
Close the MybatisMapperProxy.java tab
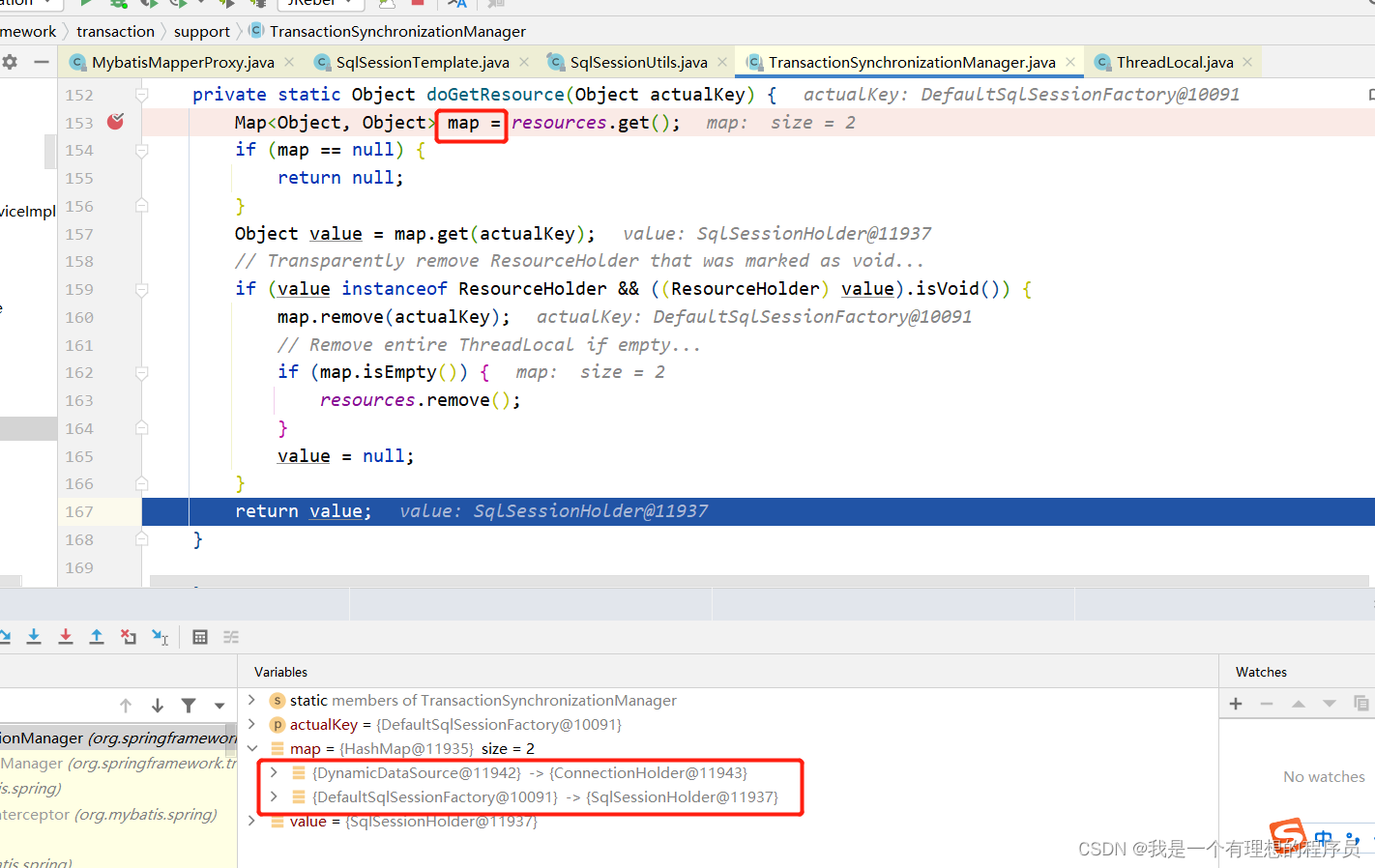click(x=289, y=62)
